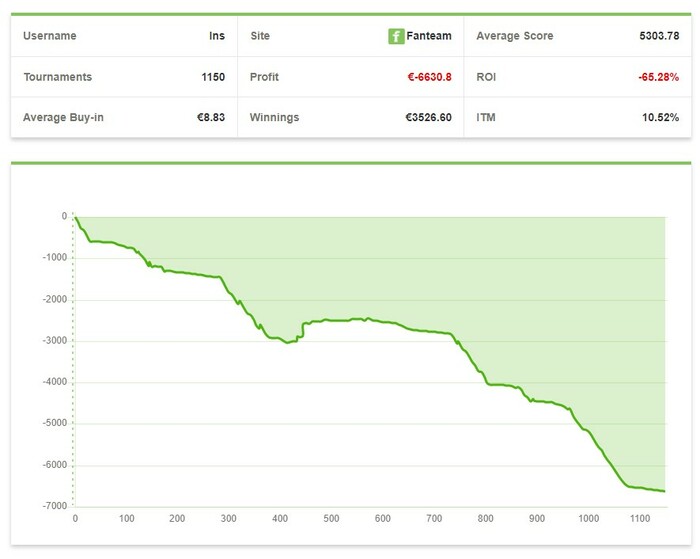Click the -2000 y-axis label
Viewport: 700px width, 559px height.
pyautogui.click(x=55, y=299)
